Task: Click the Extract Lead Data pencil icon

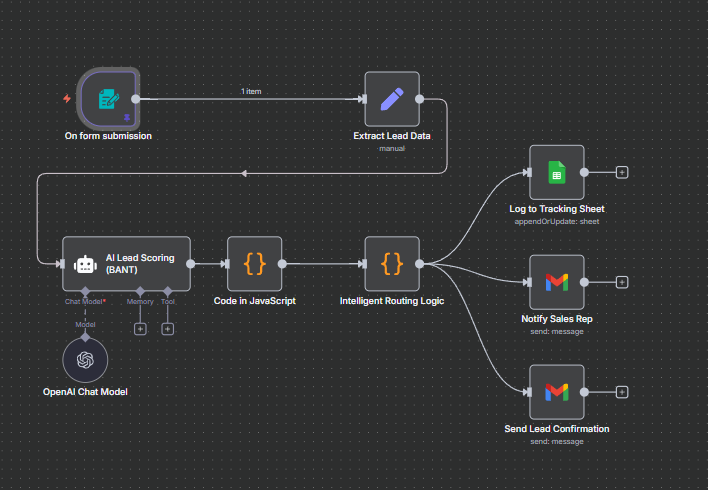Action: tap(392, 98)
